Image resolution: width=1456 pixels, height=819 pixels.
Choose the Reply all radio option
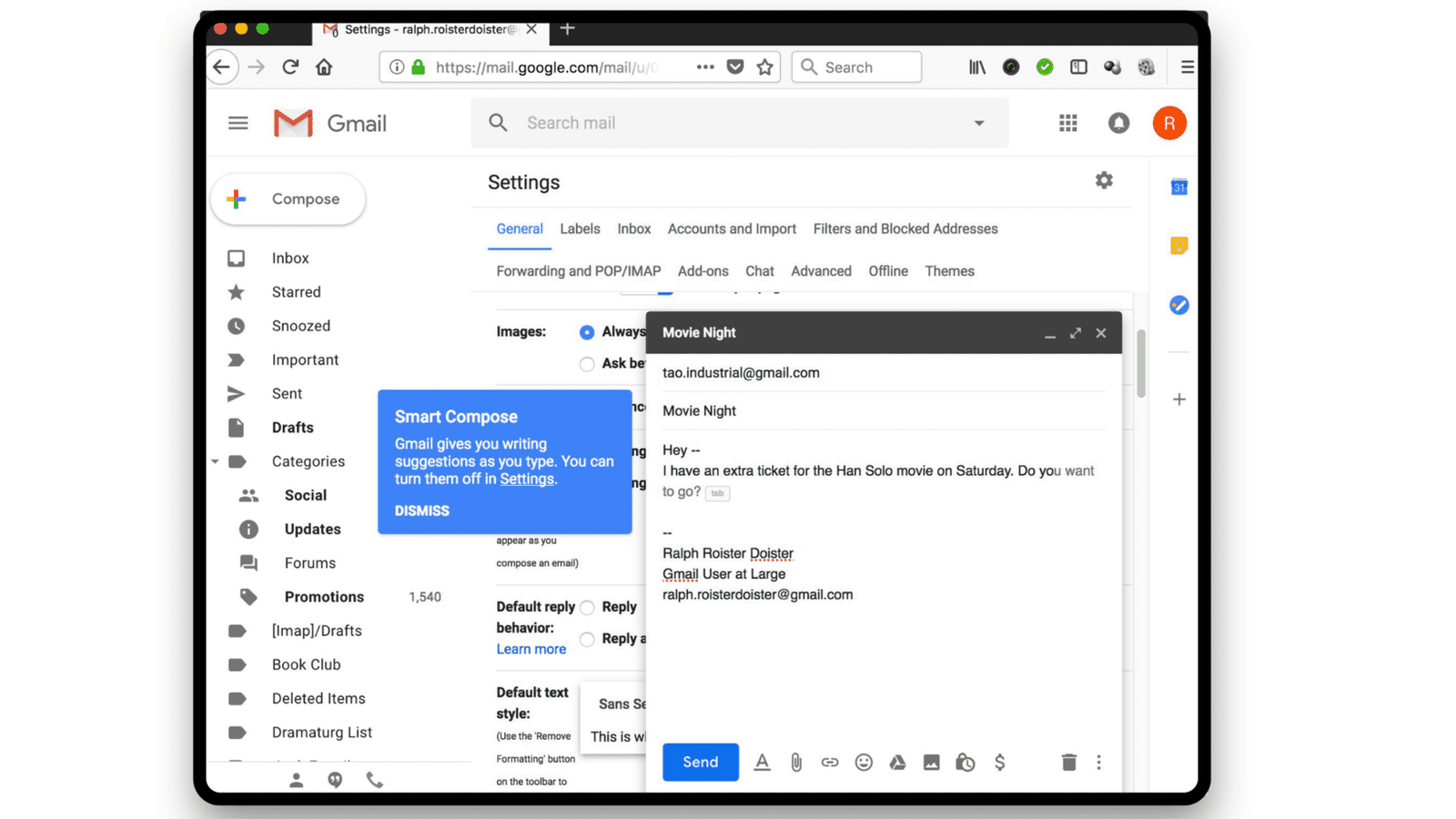(587, 640)
